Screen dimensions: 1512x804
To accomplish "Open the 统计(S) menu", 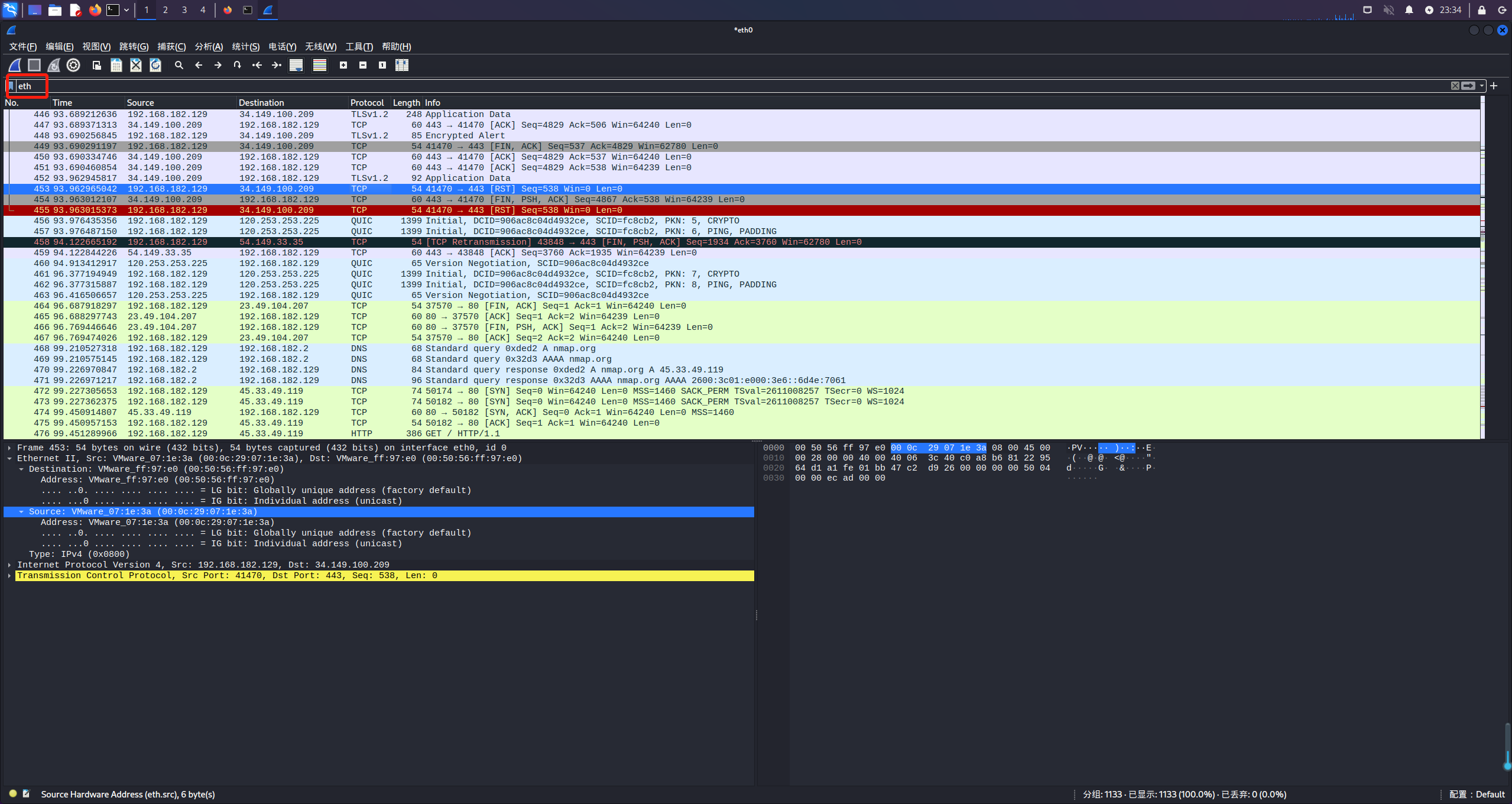I will click(246, 47).
